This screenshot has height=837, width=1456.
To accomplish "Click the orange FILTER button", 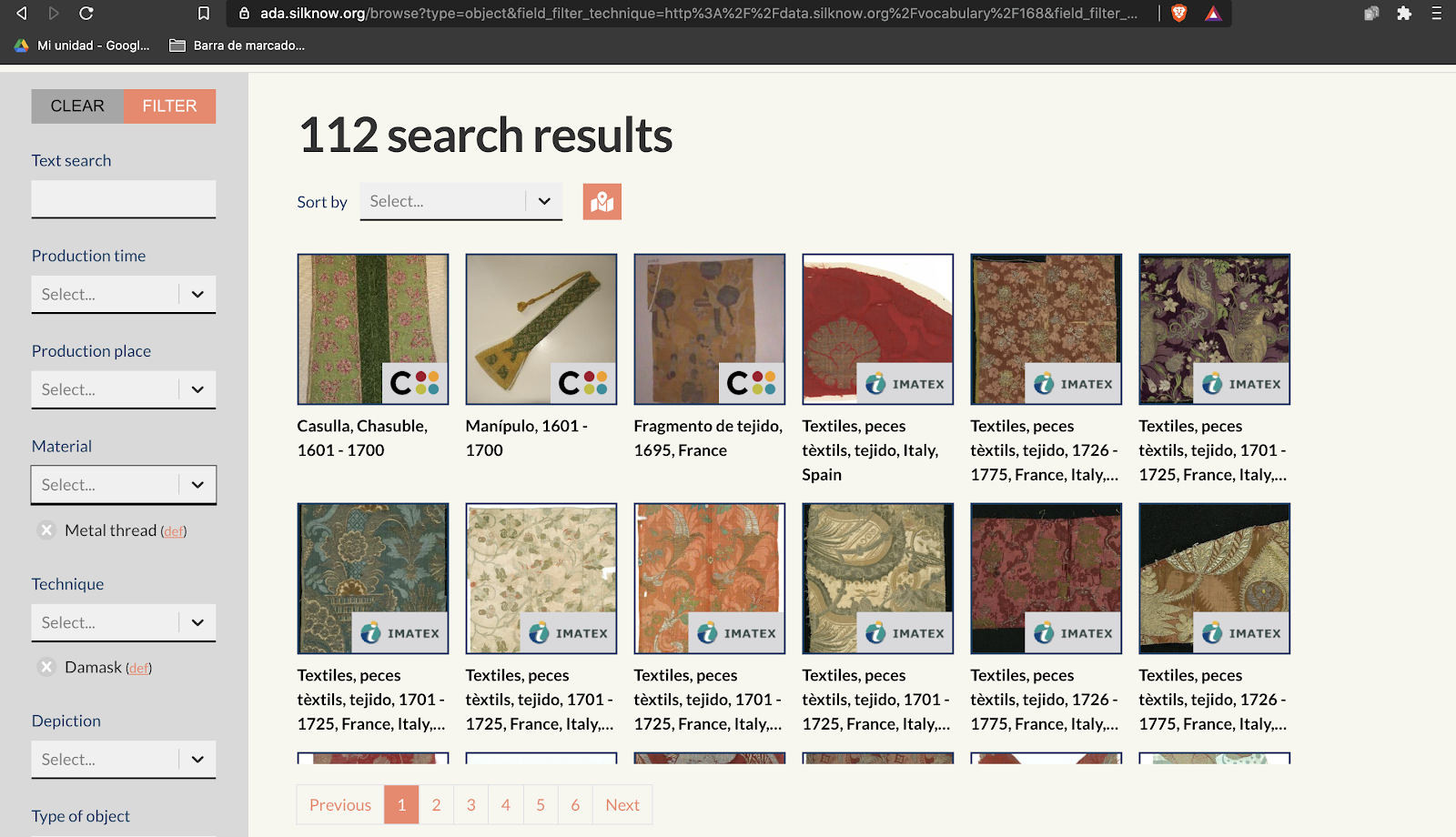I will [169, 106].
